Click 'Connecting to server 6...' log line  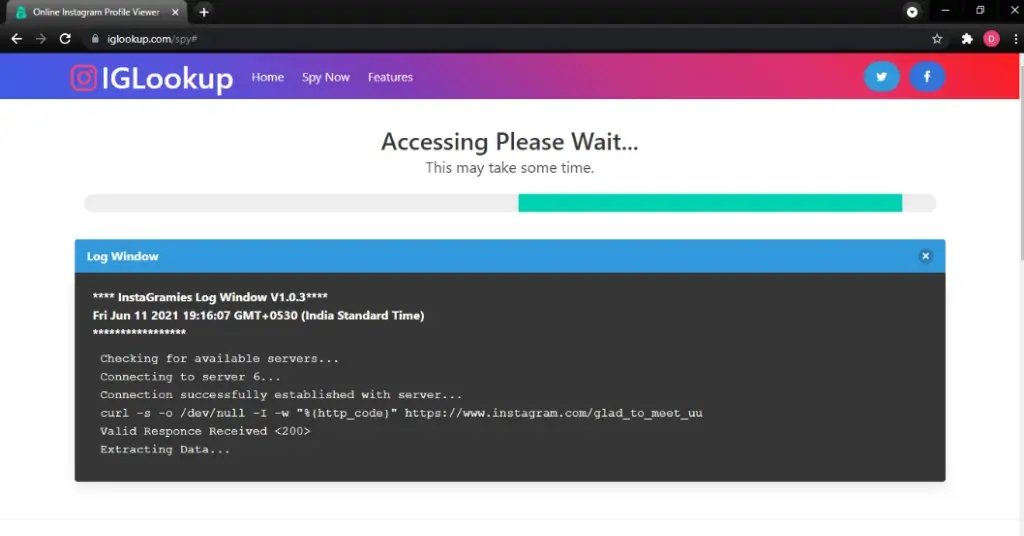pyautogui.click(x=190, y=377)
